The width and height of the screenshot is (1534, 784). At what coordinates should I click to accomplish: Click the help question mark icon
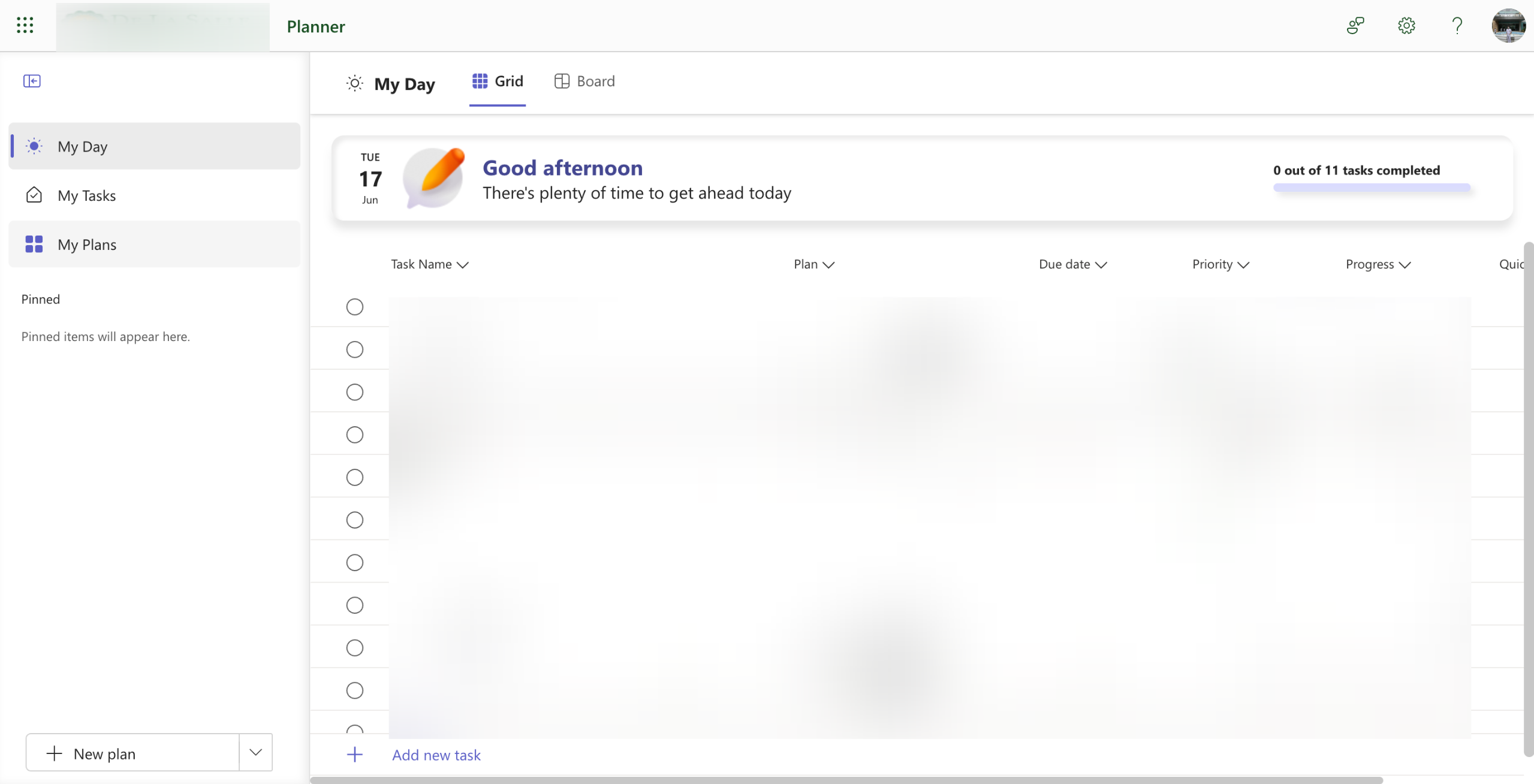point(1457,25)
